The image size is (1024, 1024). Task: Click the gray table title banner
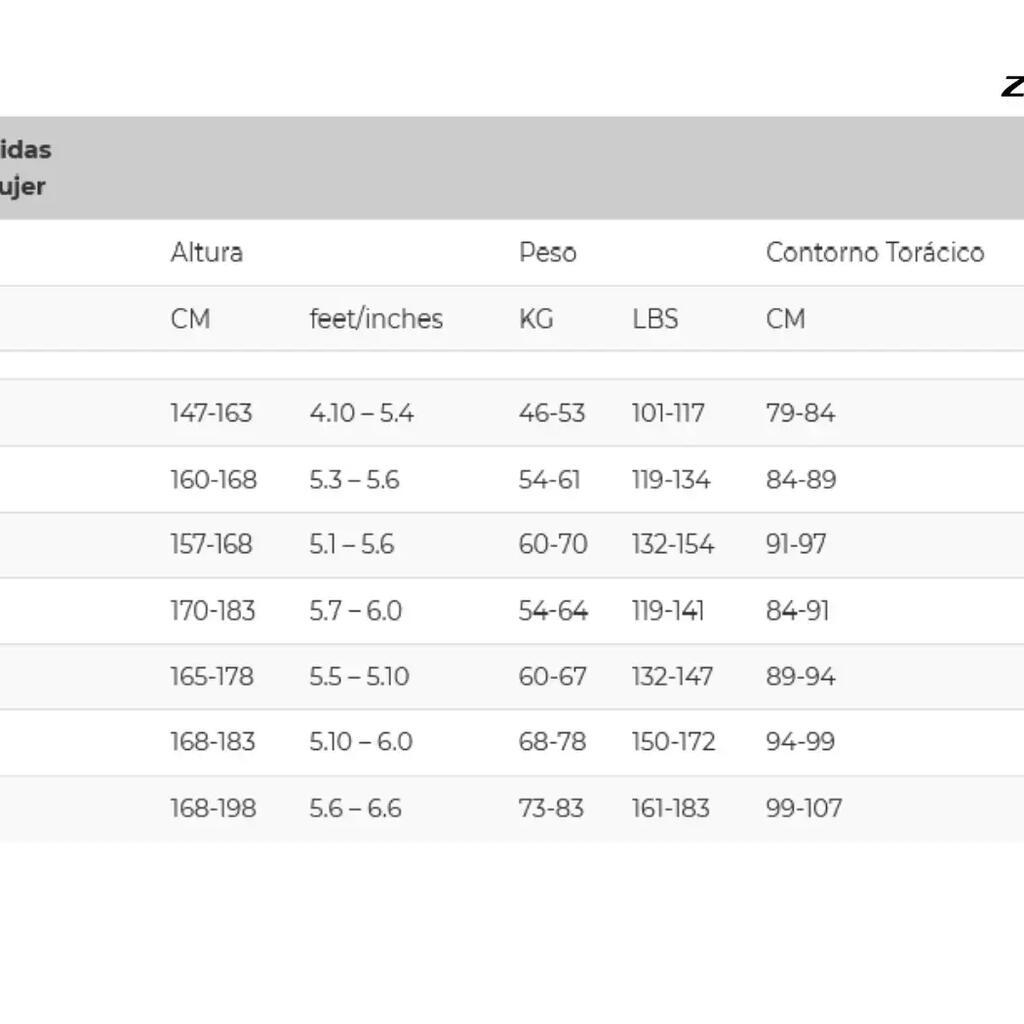point(512,168)
